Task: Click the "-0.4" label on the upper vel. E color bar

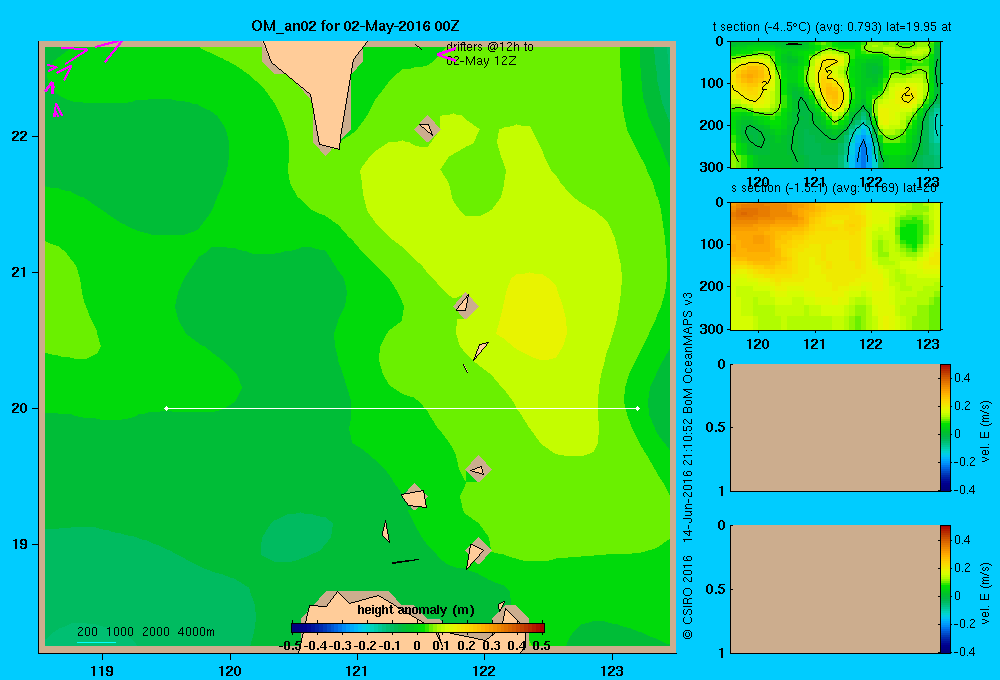Action: [964, 490]
